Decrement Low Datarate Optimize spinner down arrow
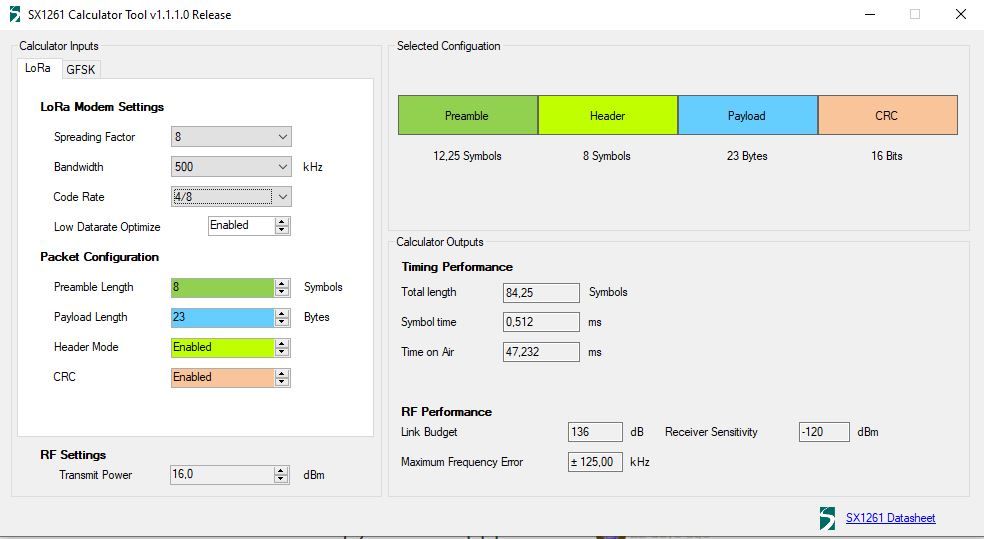The height and width of the screenshot is (539, 984). point(282,230)
